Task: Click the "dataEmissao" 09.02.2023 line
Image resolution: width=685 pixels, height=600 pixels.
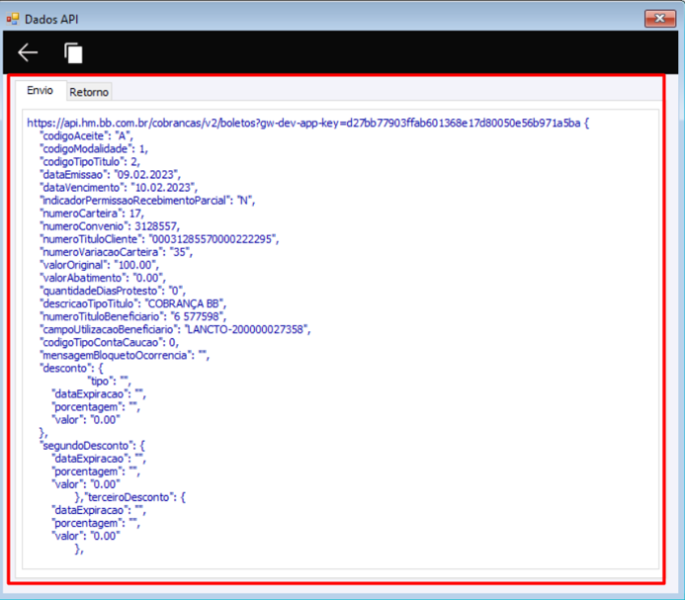Action: pos(110,175)
